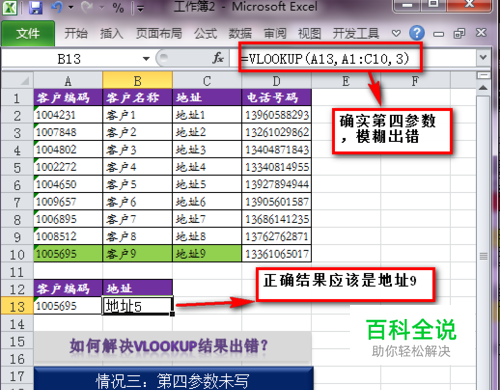
Task: Select the 数据 ribbon tab
Action: (240, 33)
